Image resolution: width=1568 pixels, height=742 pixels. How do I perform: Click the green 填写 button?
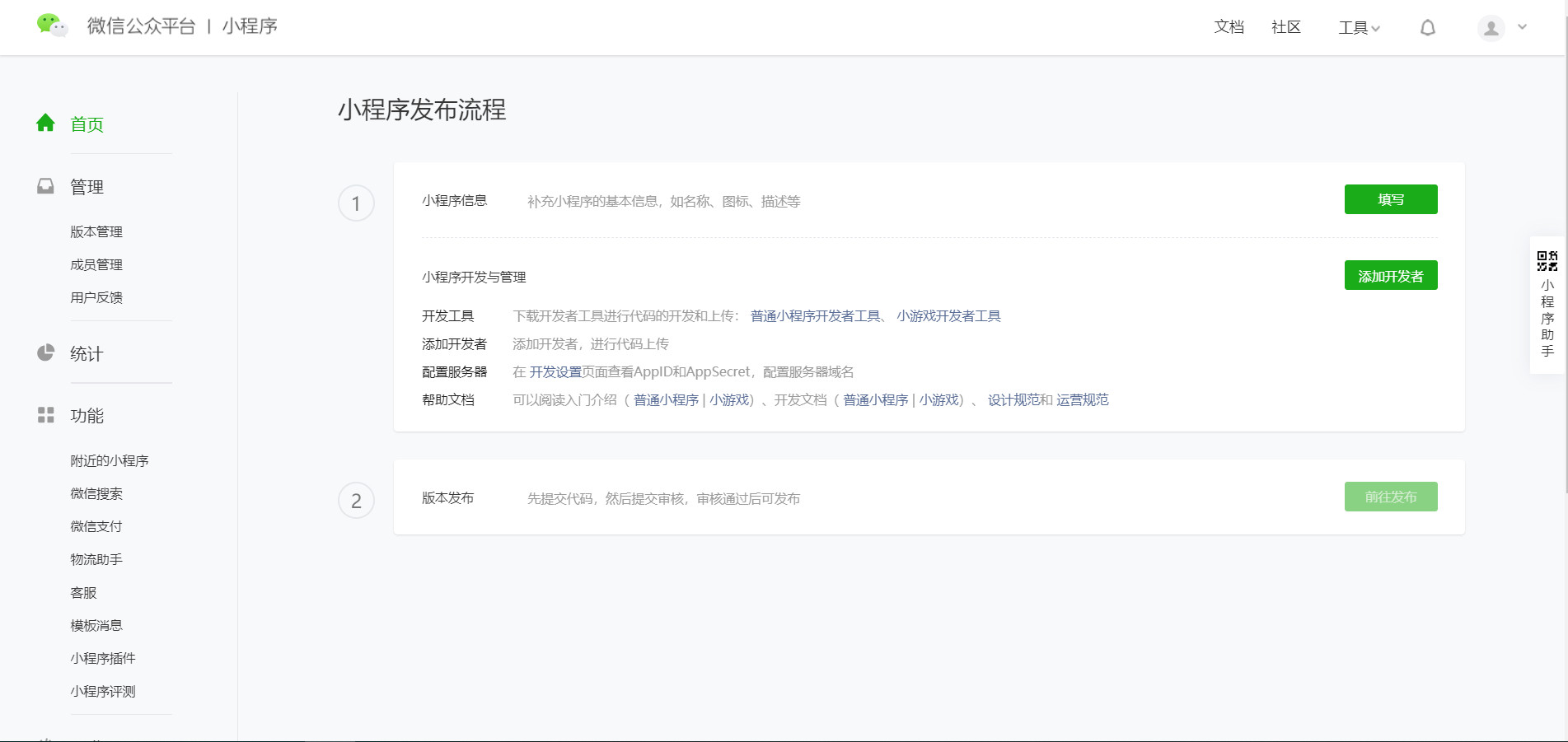coord(1391,199)
